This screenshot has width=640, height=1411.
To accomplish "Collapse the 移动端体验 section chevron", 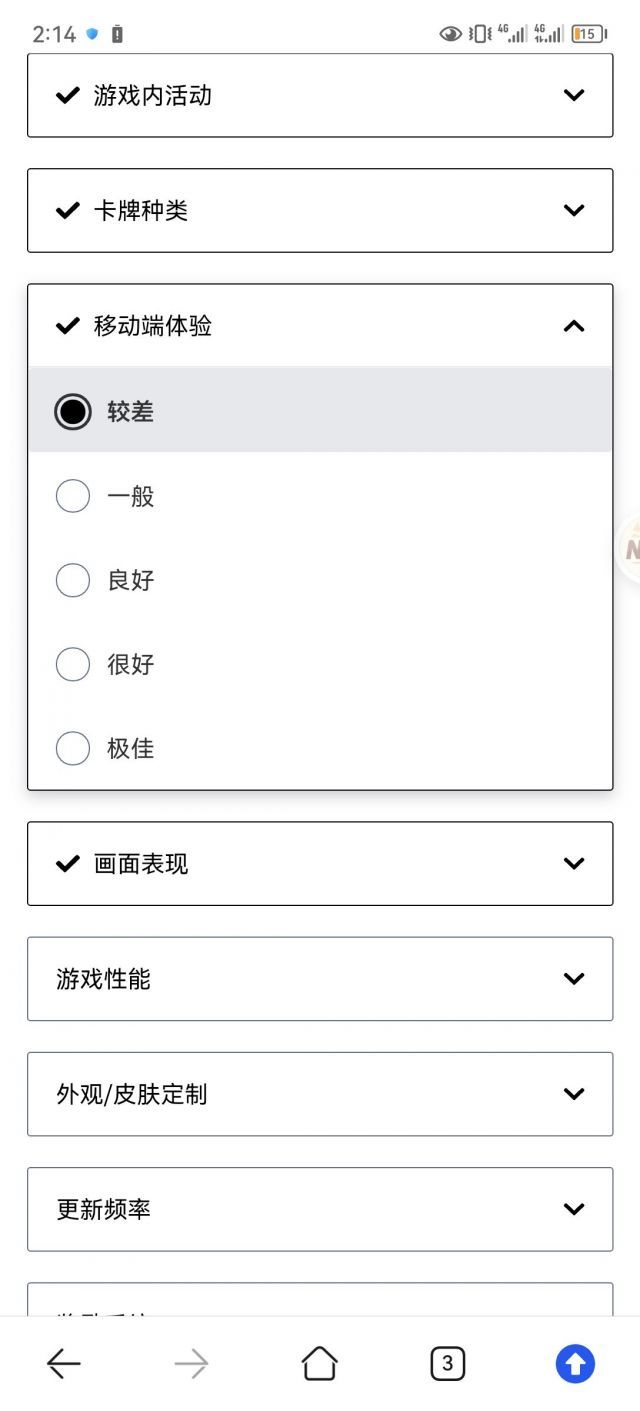I will pos(574,326).
